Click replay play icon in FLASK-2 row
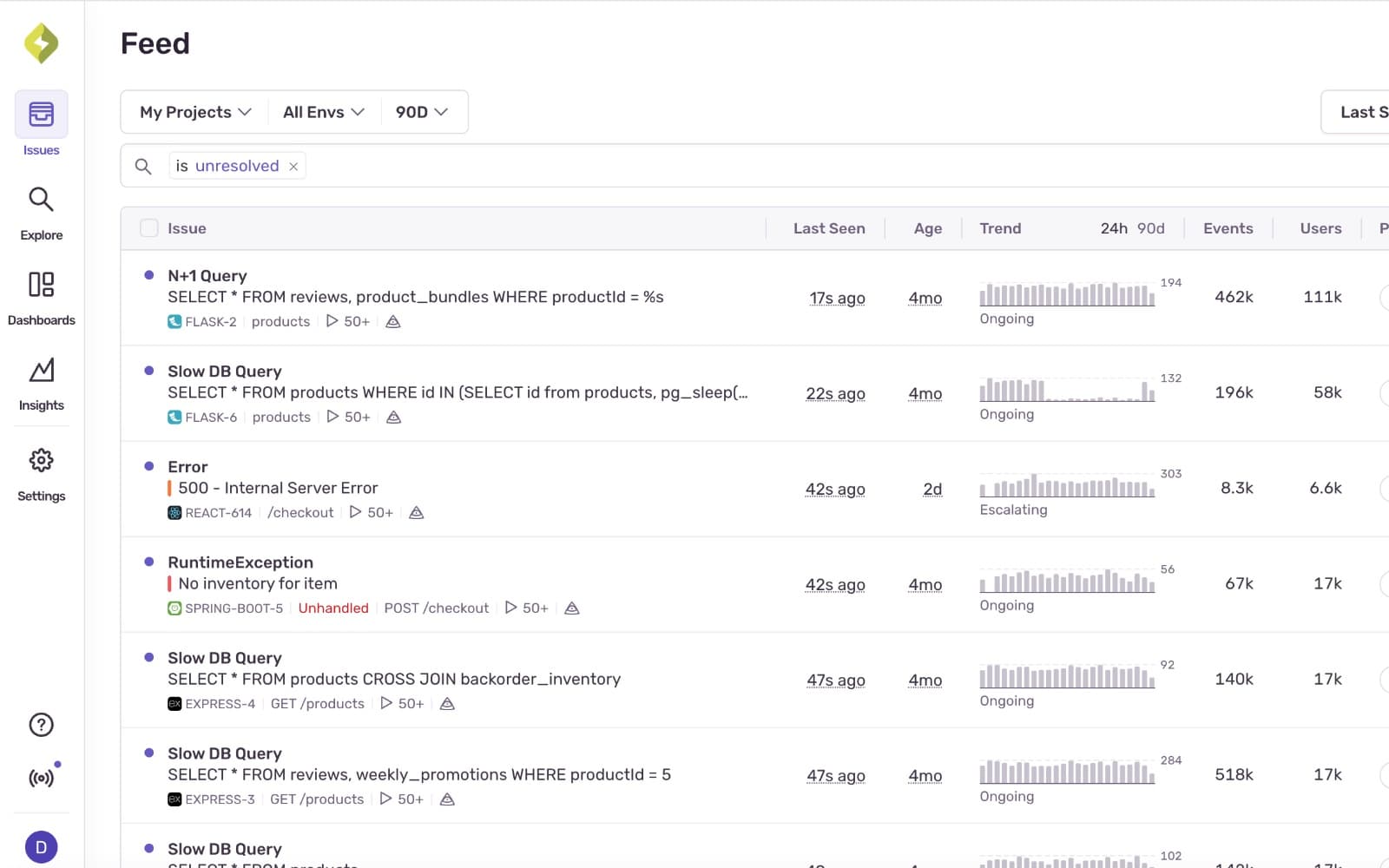The width and height of the screenshot is (1389, 868). tap(332, 321)
